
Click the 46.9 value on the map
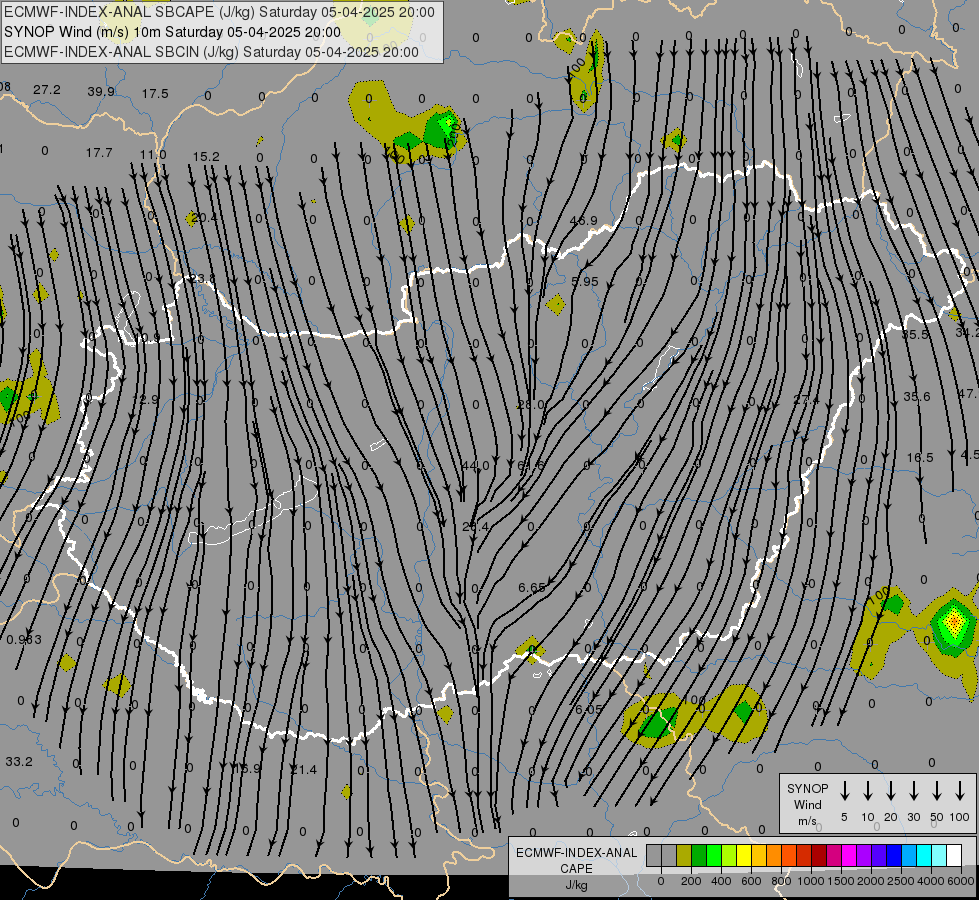(584, 220)
